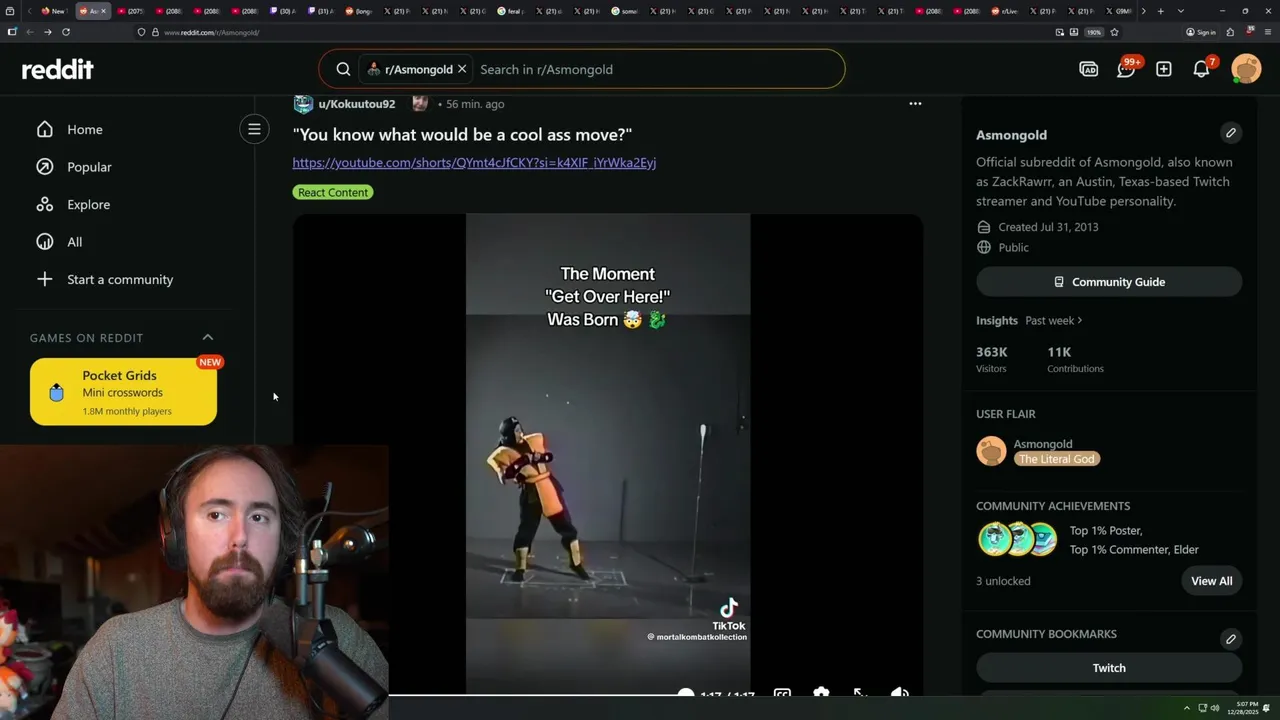Click the community achievement badges
The image size is (1280, 720).
(x=1018, y=539)
